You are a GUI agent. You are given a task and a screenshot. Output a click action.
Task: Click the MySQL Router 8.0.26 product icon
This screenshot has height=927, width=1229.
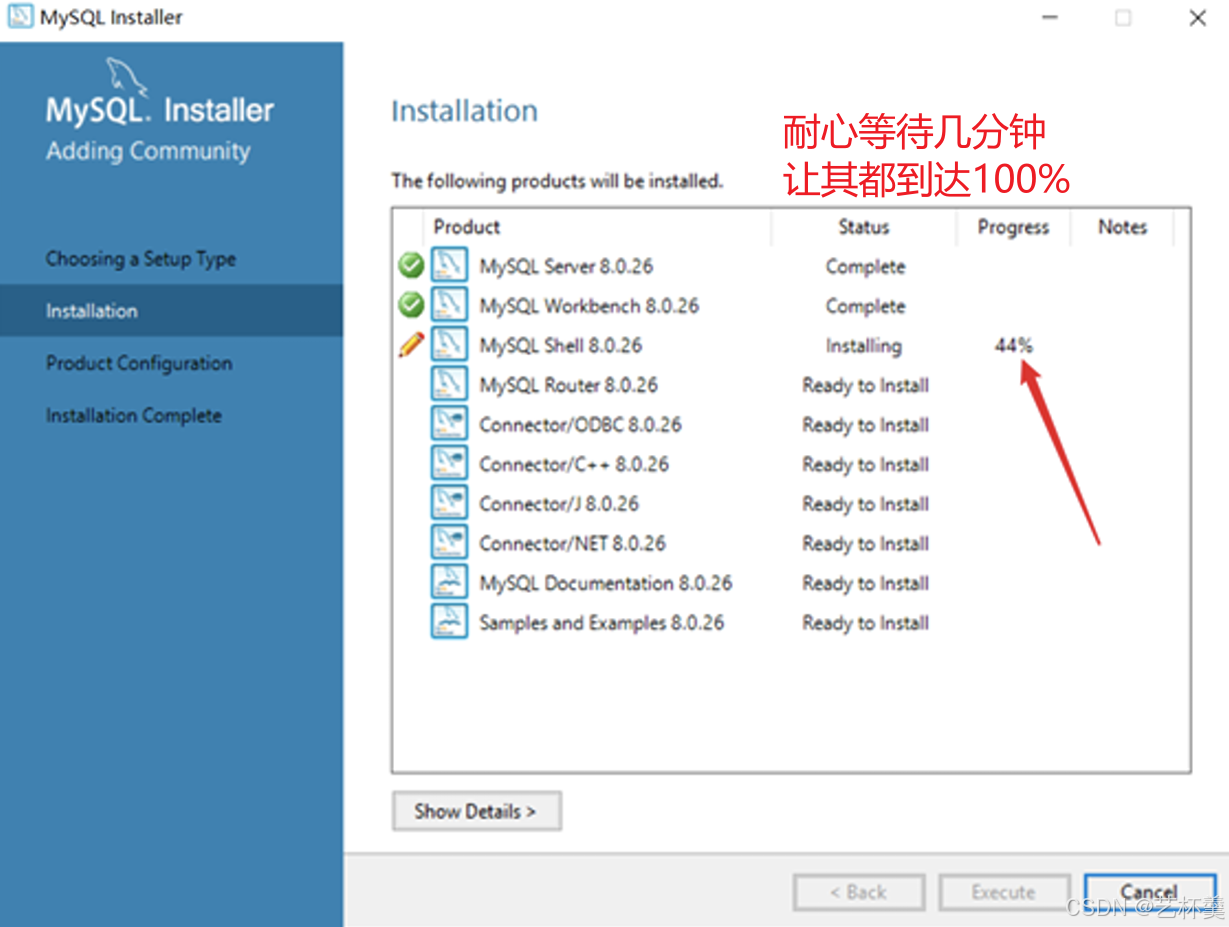(x=449, y=384)
